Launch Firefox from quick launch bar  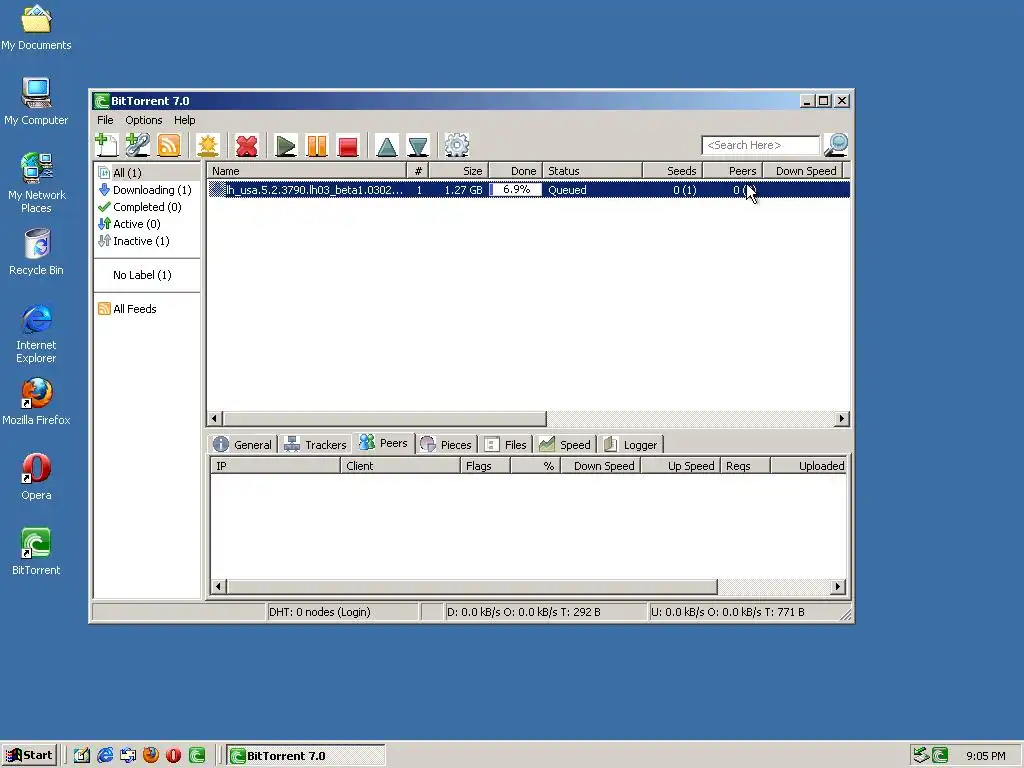point(151,756)
